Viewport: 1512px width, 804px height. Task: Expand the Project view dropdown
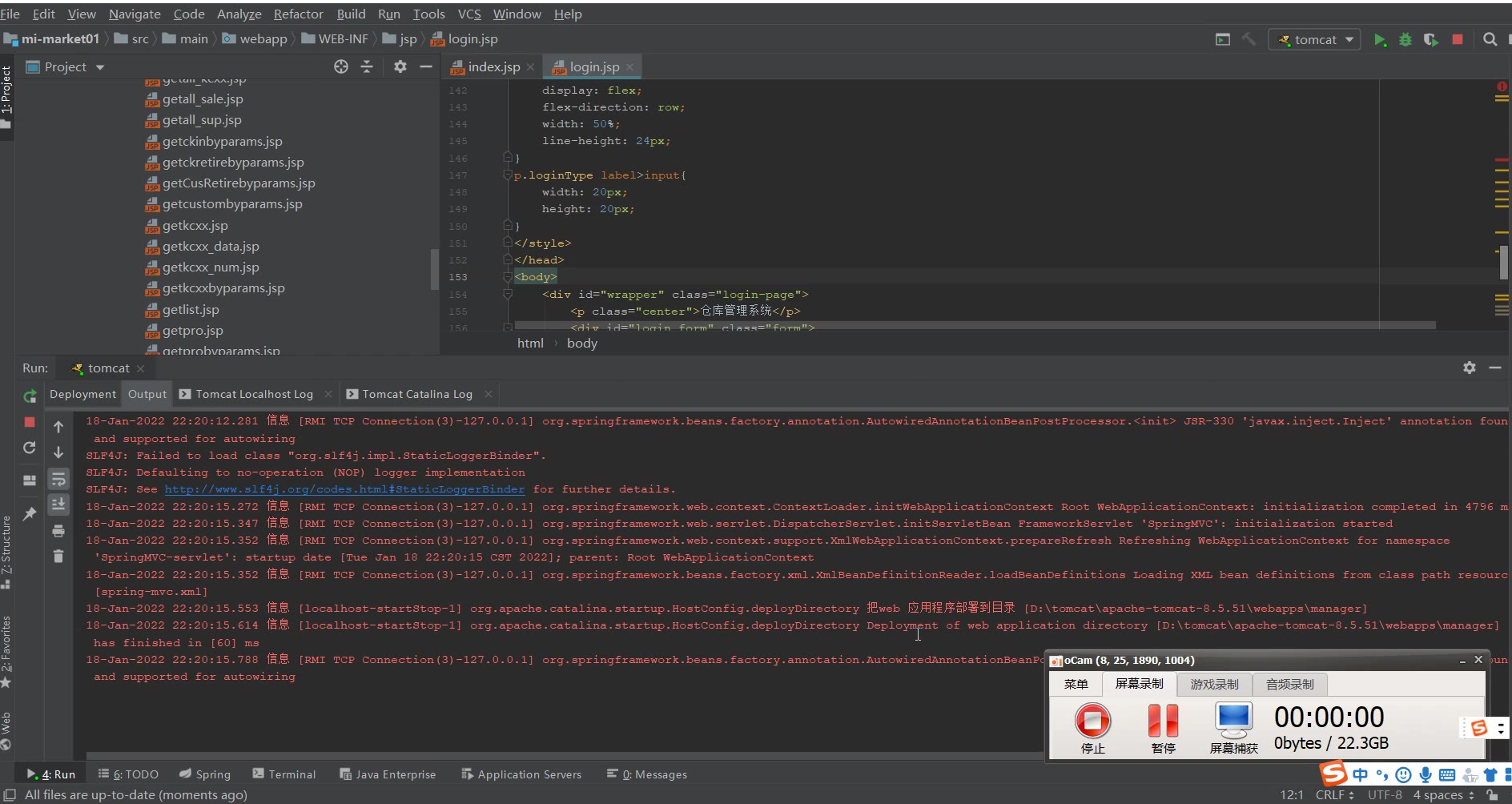[x=100, y=67]
